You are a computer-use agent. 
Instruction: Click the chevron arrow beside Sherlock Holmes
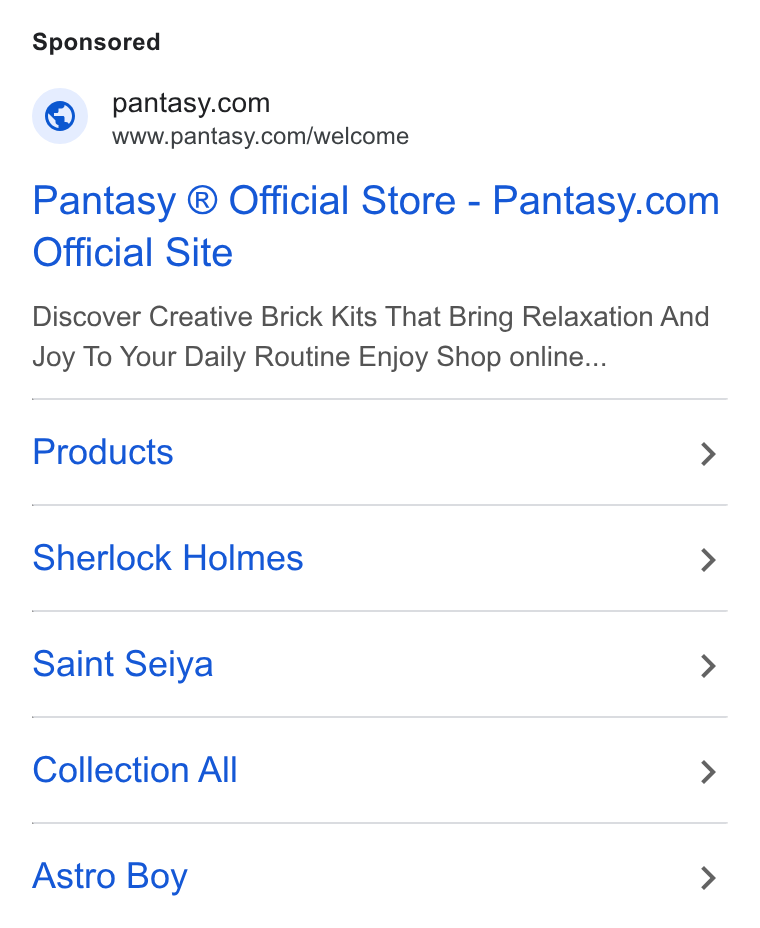pyautogui.click(x=708, y=560)
